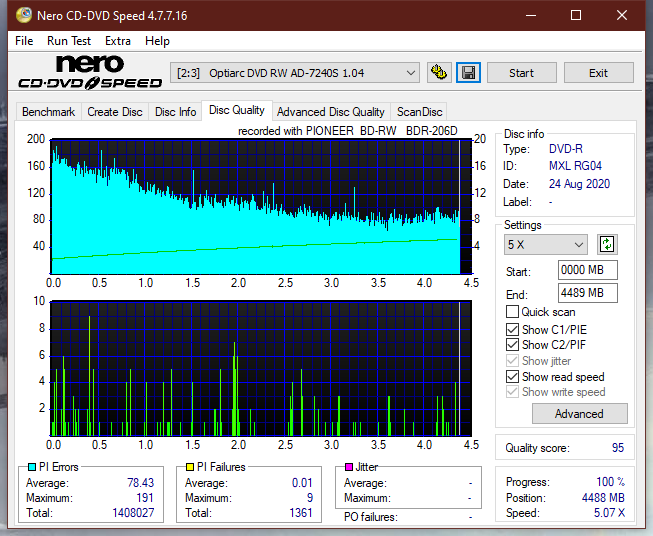Switch to the Create Disc tab
Image resolution: width=653 pixels, height=536 pixels.
tap(115, 112)
